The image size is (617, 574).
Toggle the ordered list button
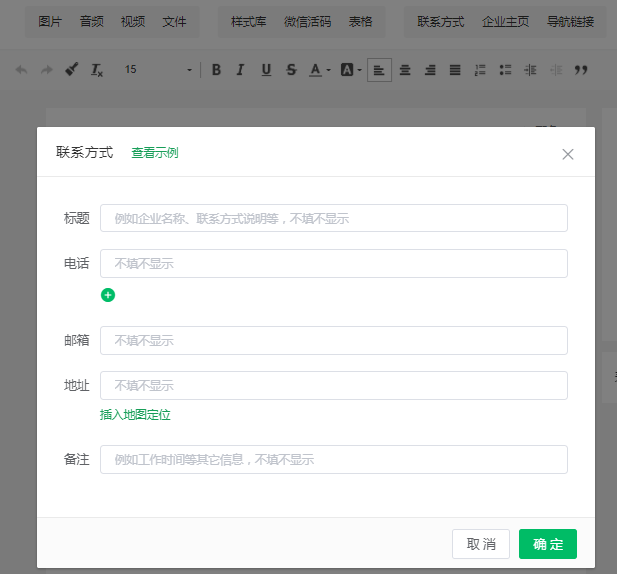(480, 70)
